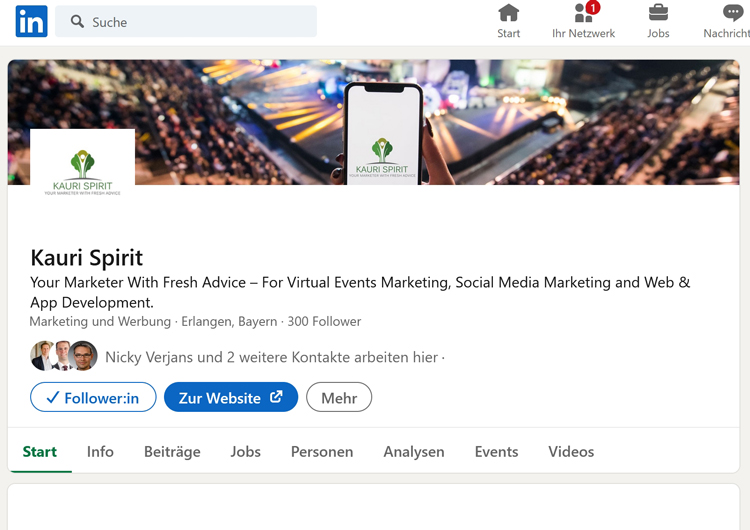Open Start via the home icon
Image resolution: width=750 pixels, height=530 pixels.
pos(508,13)
